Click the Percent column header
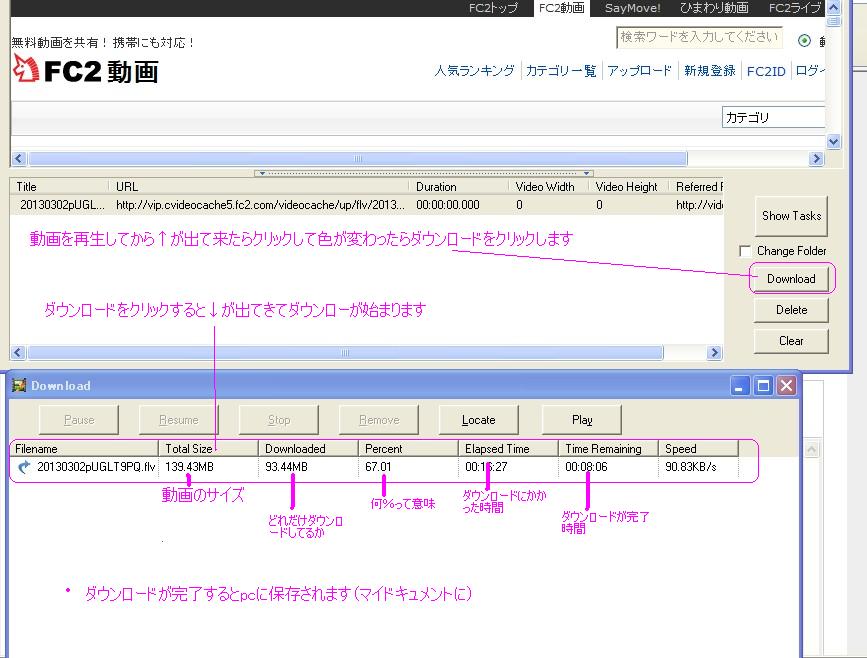This screenshot has width=867, height=658. [x=408, y=448]
